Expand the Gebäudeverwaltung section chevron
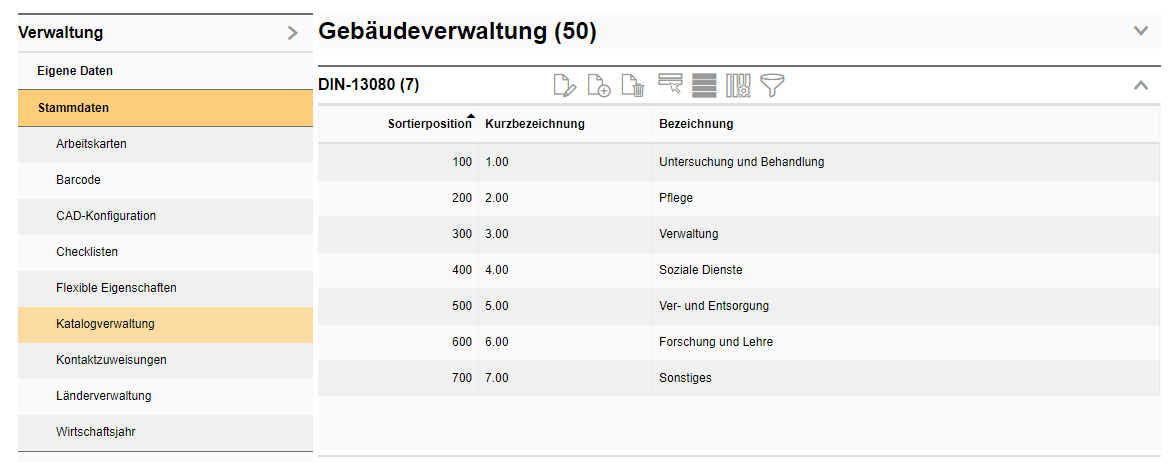1175x462 pixels. [x=1141, y=31]
